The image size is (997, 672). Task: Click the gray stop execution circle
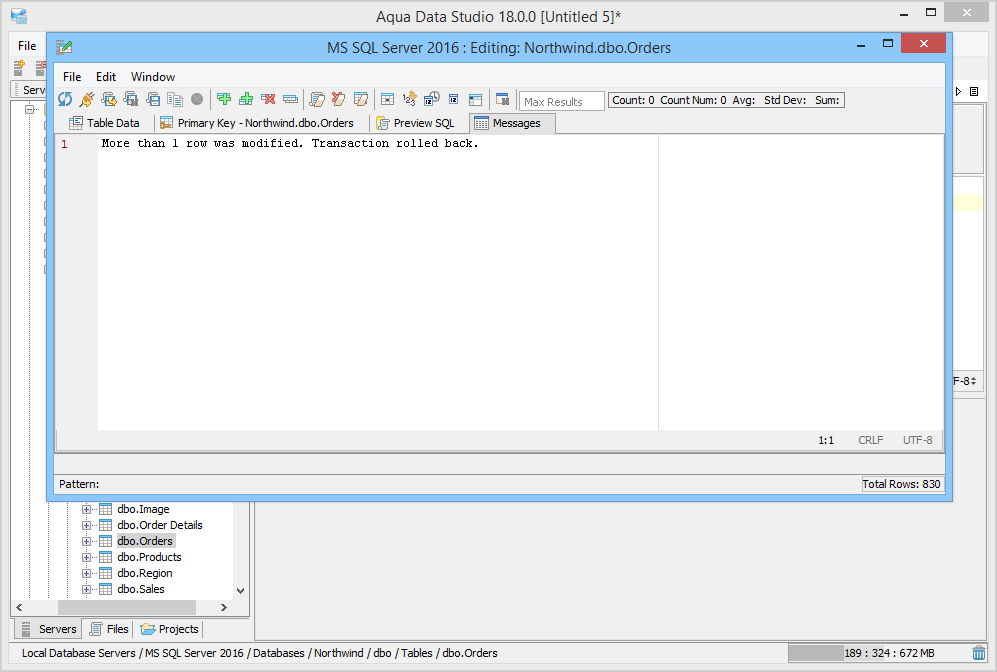[x=197, y=99]
